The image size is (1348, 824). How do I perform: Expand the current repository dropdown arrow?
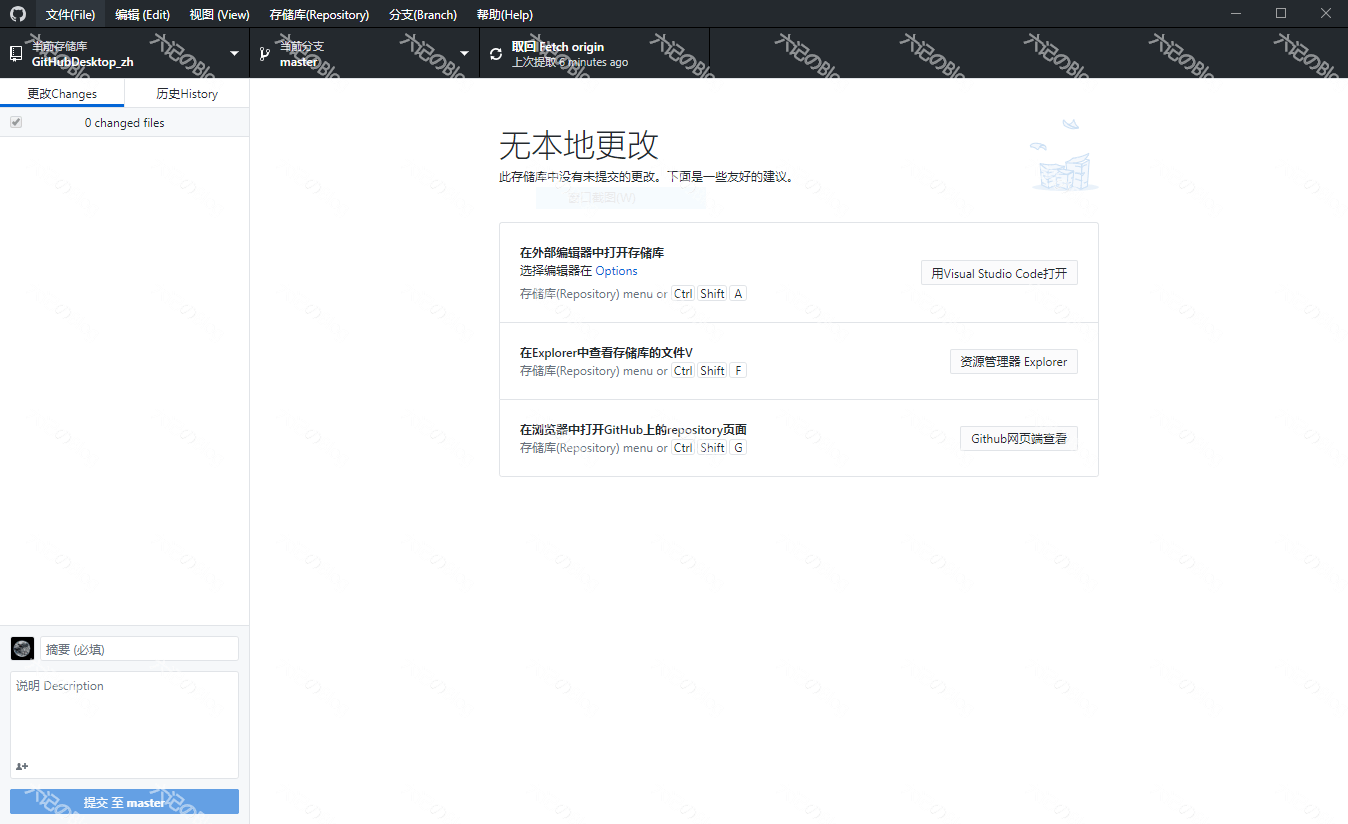pos(234,53)
